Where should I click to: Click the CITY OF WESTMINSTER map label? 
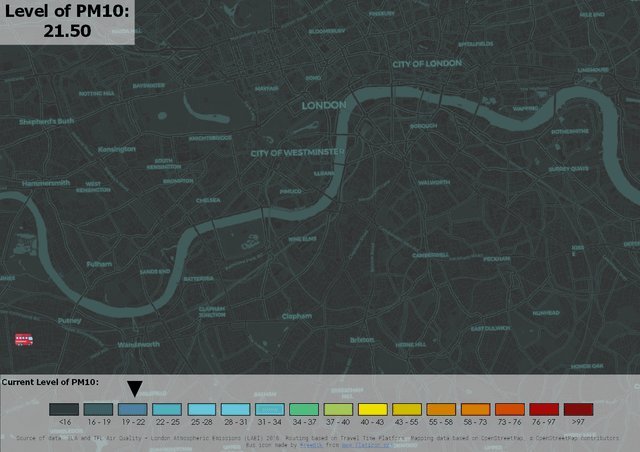(297, 153)
